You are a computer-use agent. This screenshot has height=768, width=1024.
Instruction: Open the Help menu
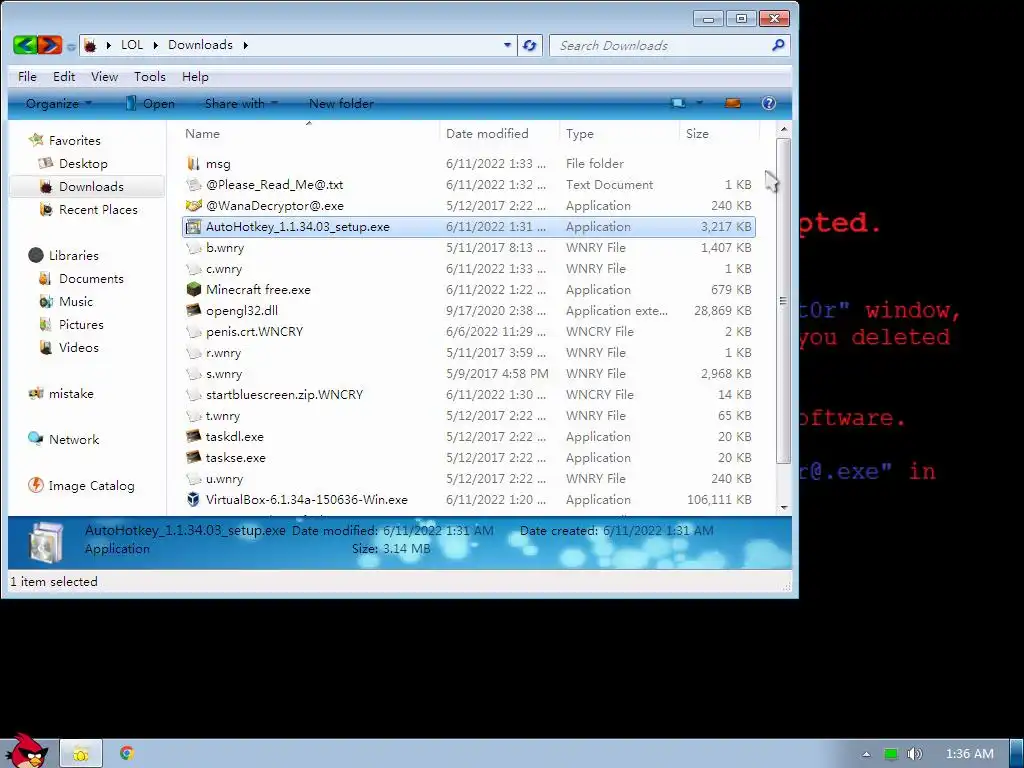(x=195, y=76)
